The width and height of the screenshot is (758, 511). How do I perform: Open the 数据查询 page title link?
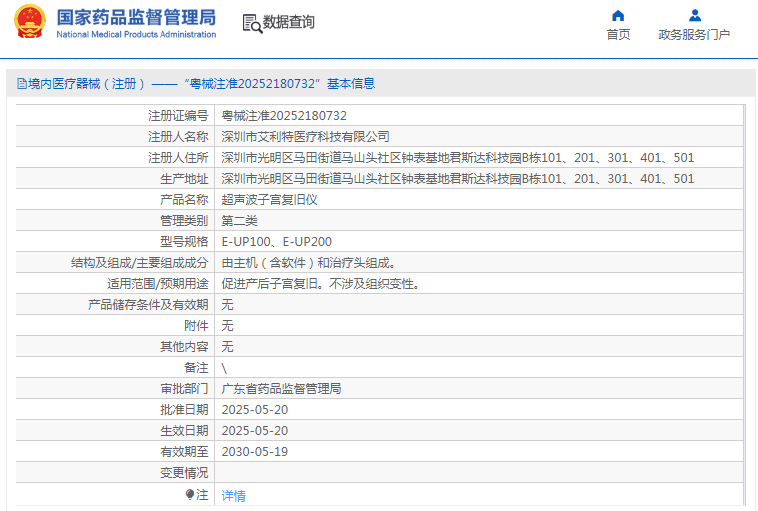(288, 22)
